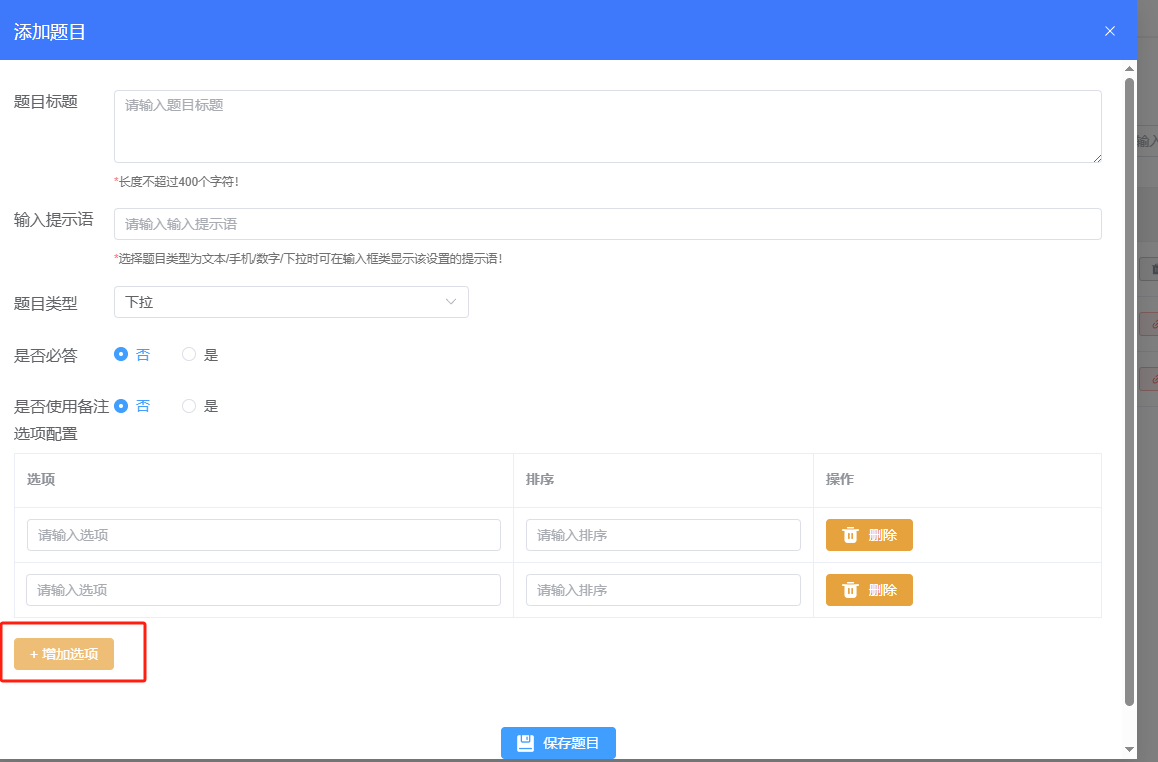Click the scrollbar up arrow
This screenshot has height=762, width=1158.
(x=1129, y=69)
